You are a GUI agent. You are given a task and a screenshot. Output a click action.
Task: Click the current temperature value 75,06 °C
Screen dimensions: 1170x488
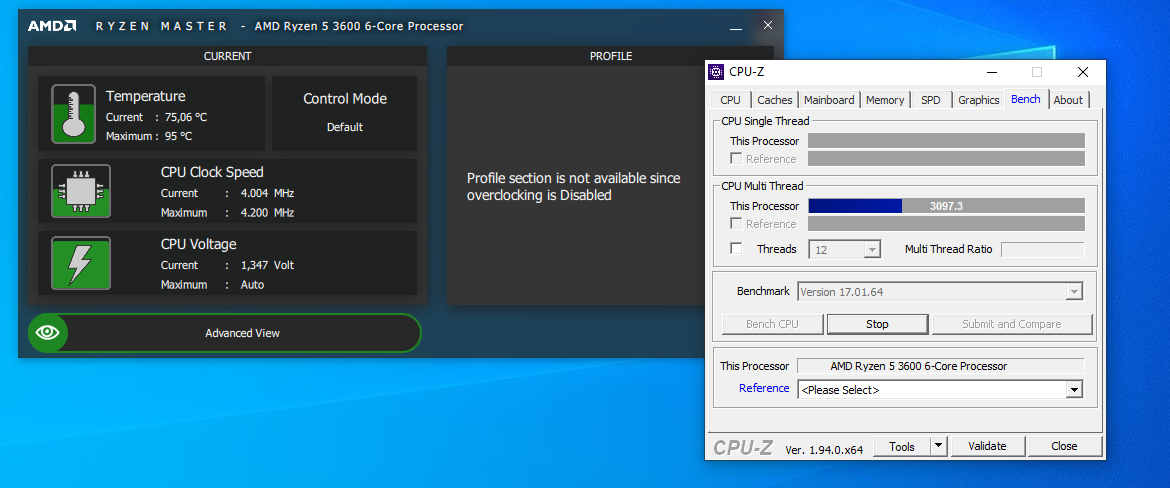[185, 117]
